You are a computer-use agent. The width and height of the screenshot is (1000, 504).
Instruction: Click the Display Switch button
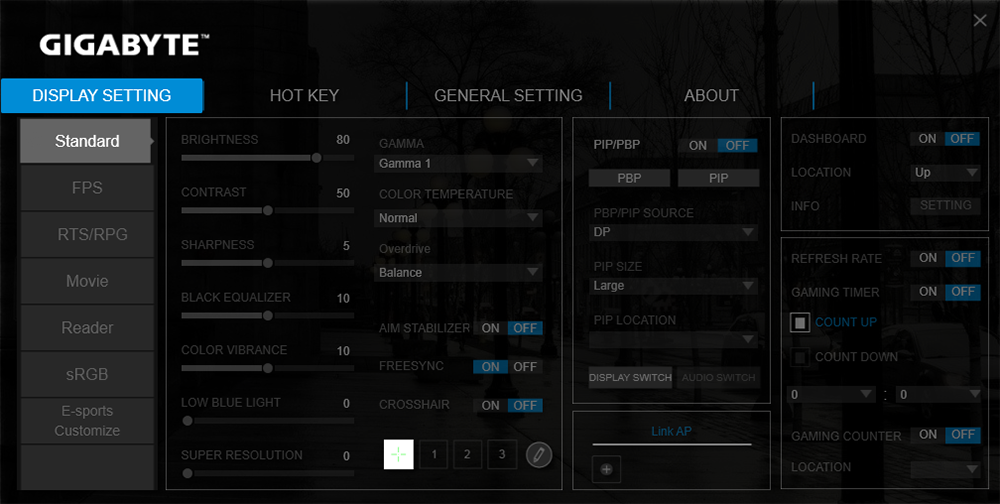click(630, 377)
